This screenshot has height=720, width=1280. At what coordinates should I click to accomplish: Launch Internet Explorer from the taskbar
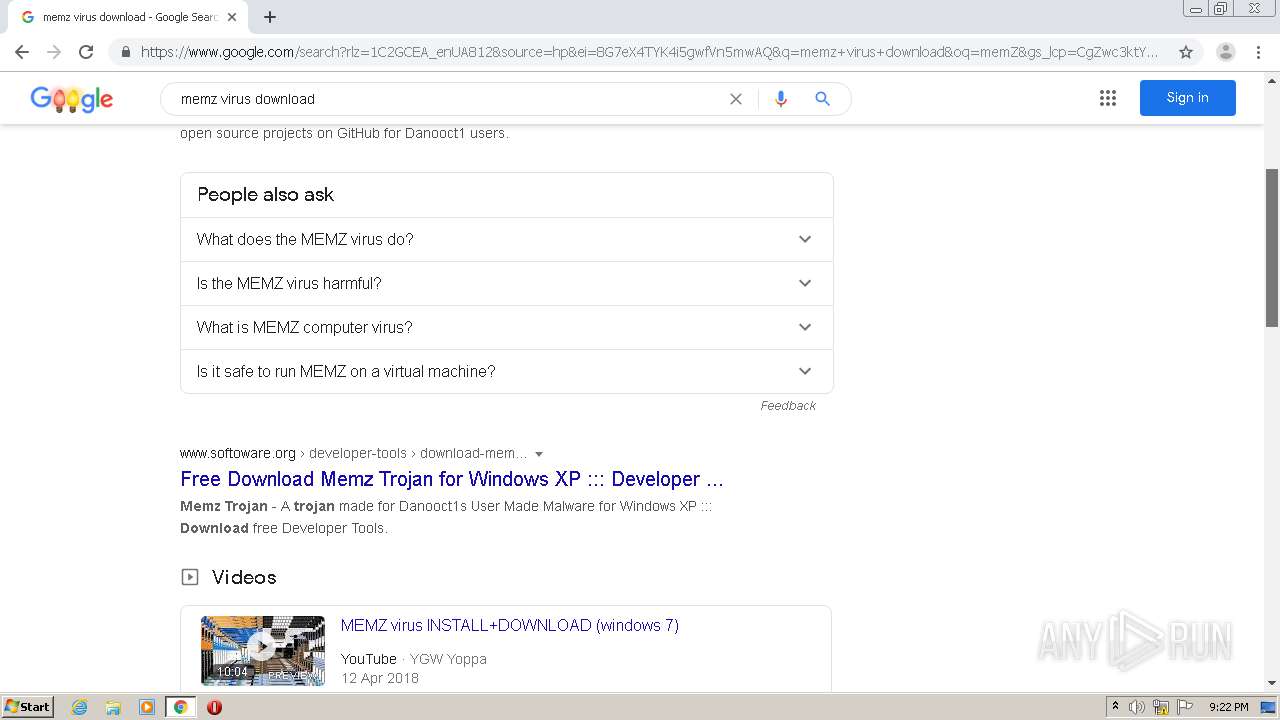tap(80, 707)
